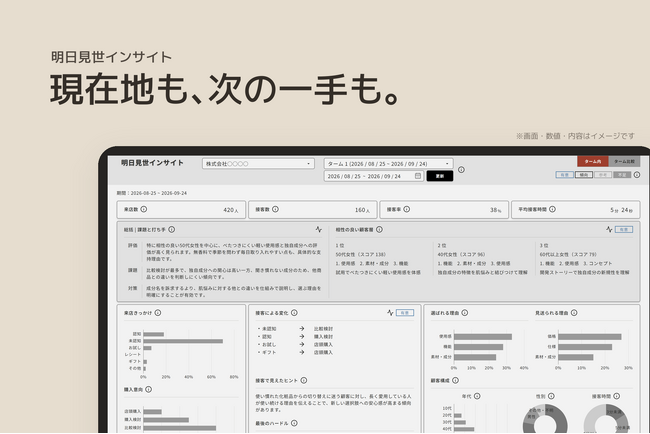Click 明日見世インサイト title in dashboard header

click(x=152, y=163)
